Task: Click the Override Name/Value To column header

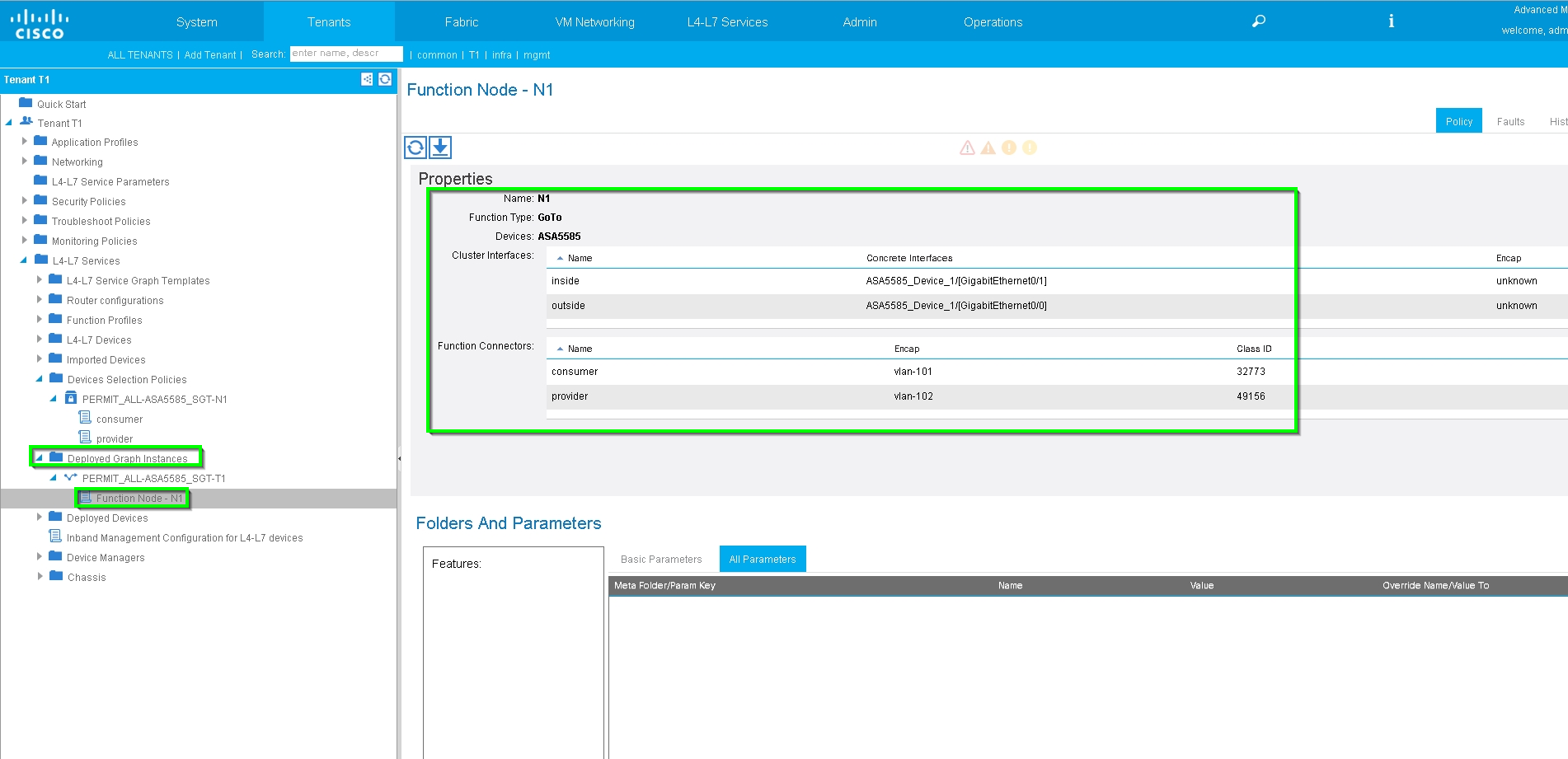Action: point(1435,586)
